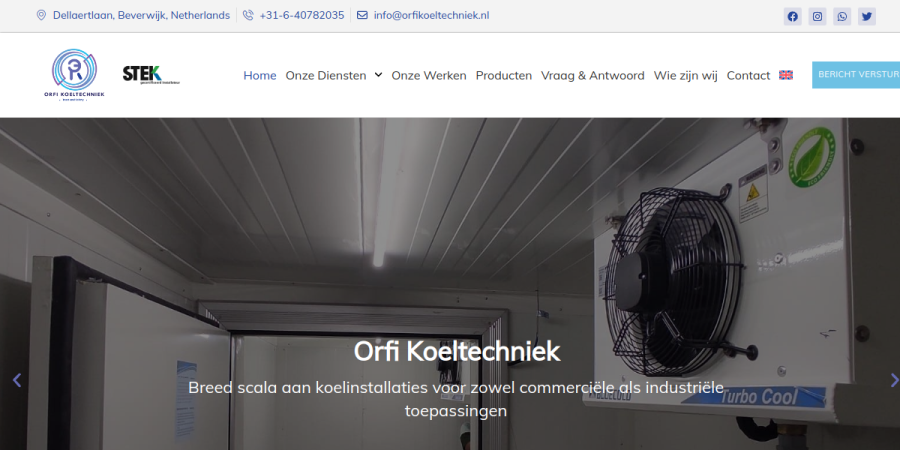This screenshot has height=450, width=900.
Task: Go to the next slide arrow
Action: coord(894,380)
